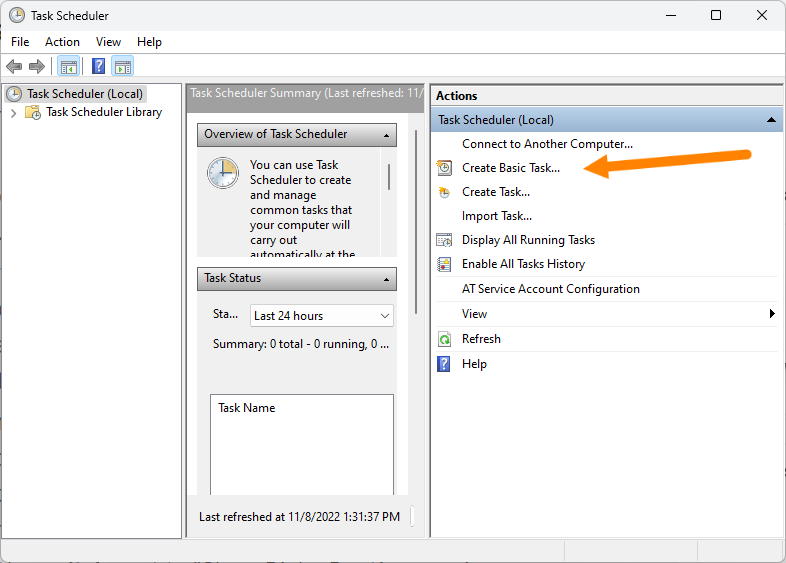Select Task Scheduler Library in the tree
This screenshot has width=786, height=563.
click(104, 112)
